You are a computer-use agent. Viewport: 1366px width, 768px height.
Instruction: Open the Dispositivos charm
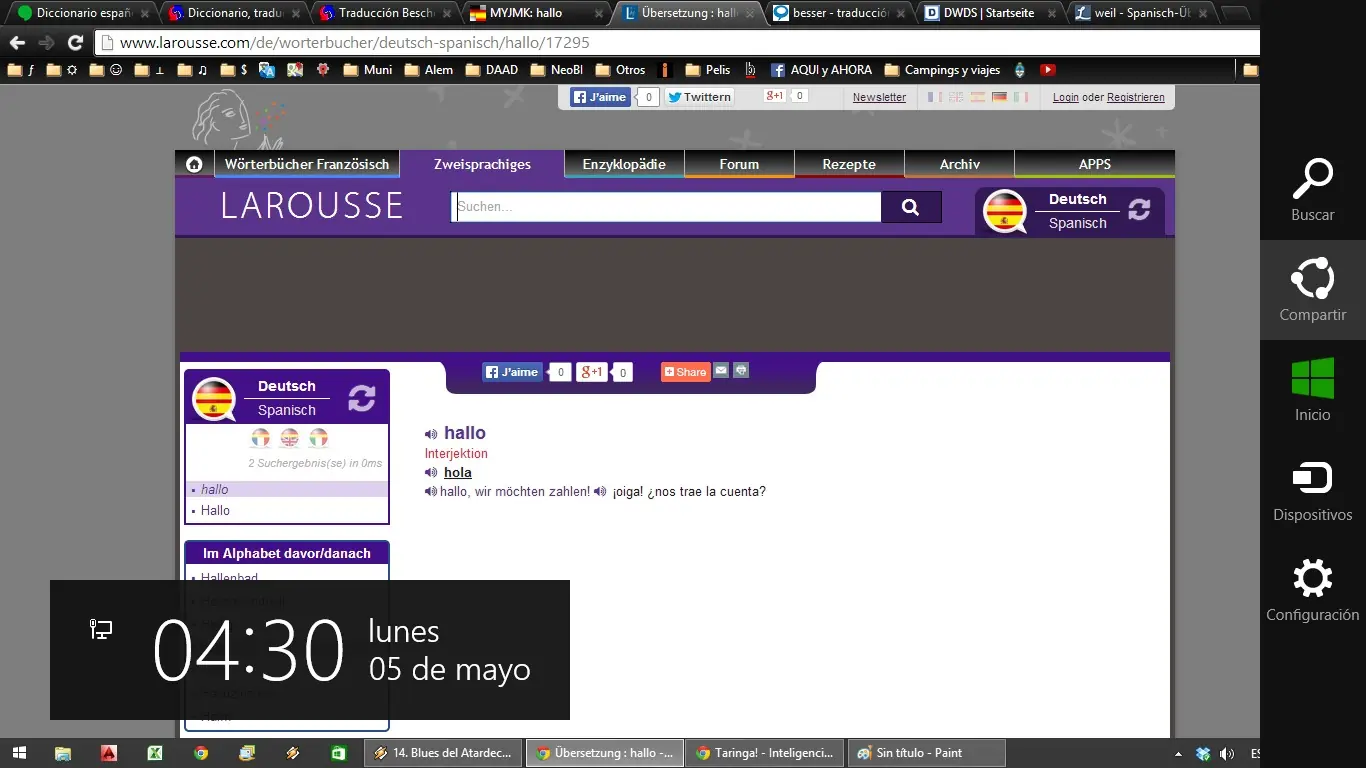[1313, 490]
